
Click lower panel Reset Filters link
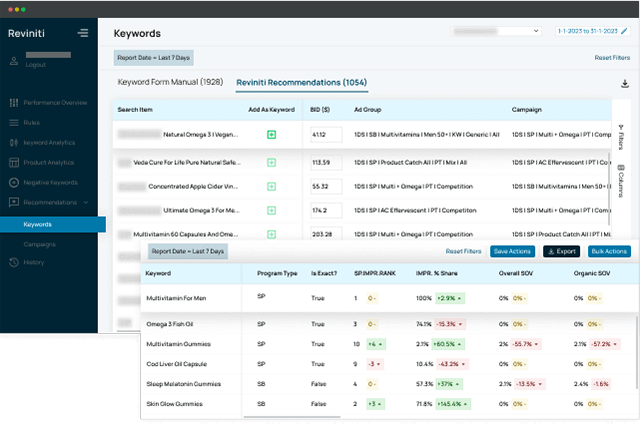(463, 251)
